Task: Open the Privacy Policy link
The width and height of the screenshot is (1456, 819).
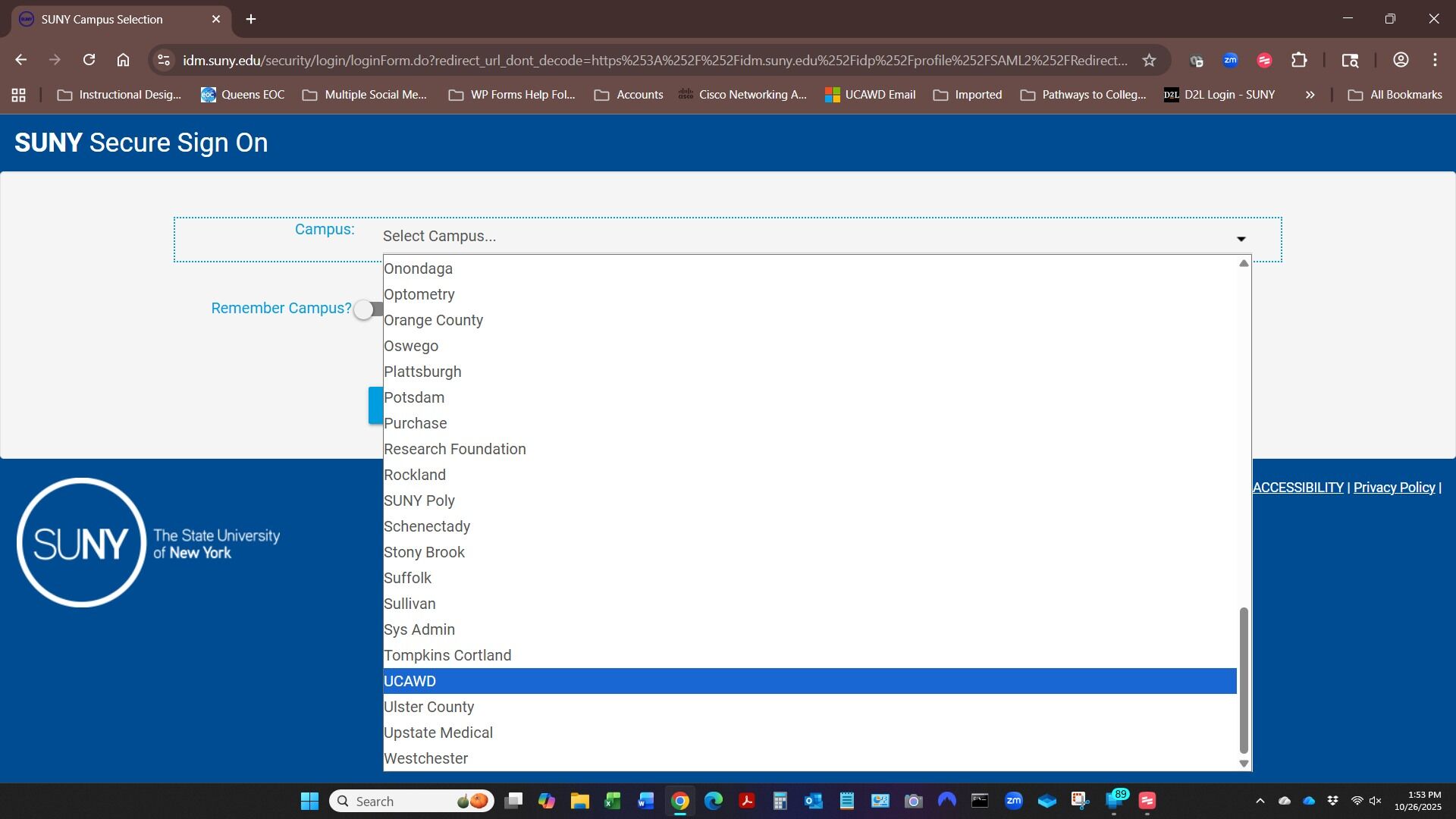Action: point(1394,488)
